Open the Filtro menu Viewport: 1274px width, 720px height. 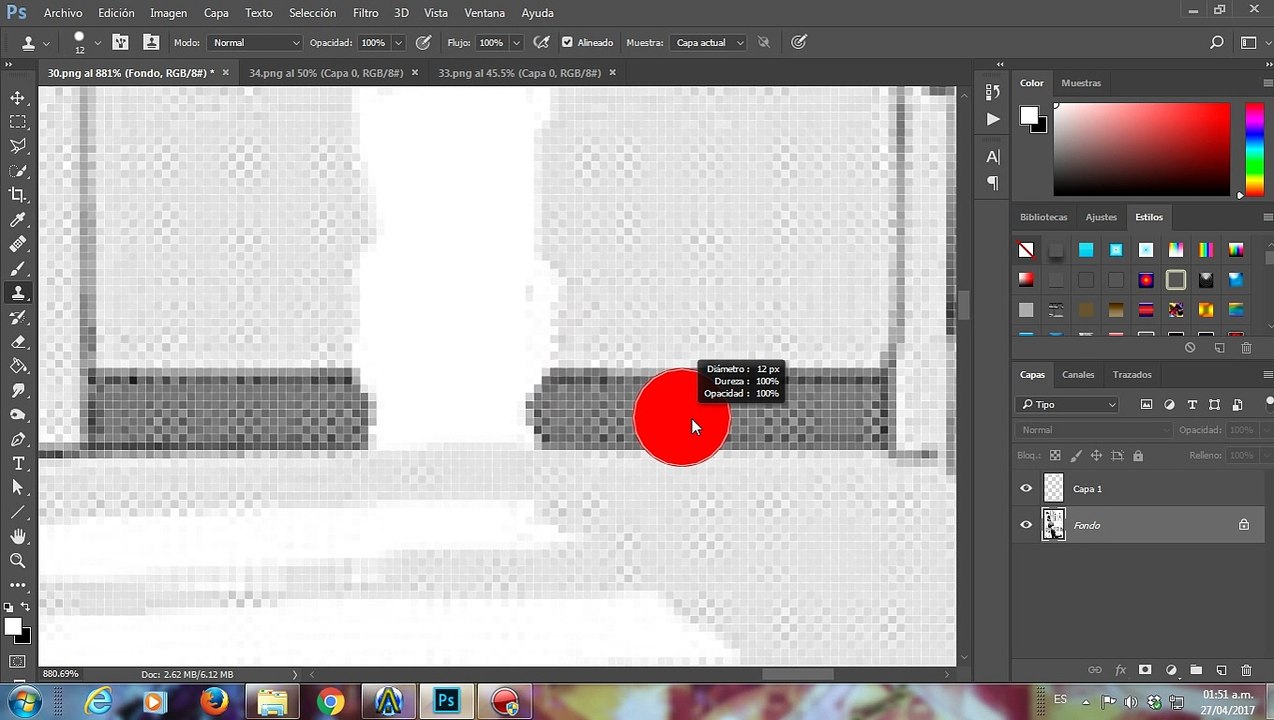(365, 13)
